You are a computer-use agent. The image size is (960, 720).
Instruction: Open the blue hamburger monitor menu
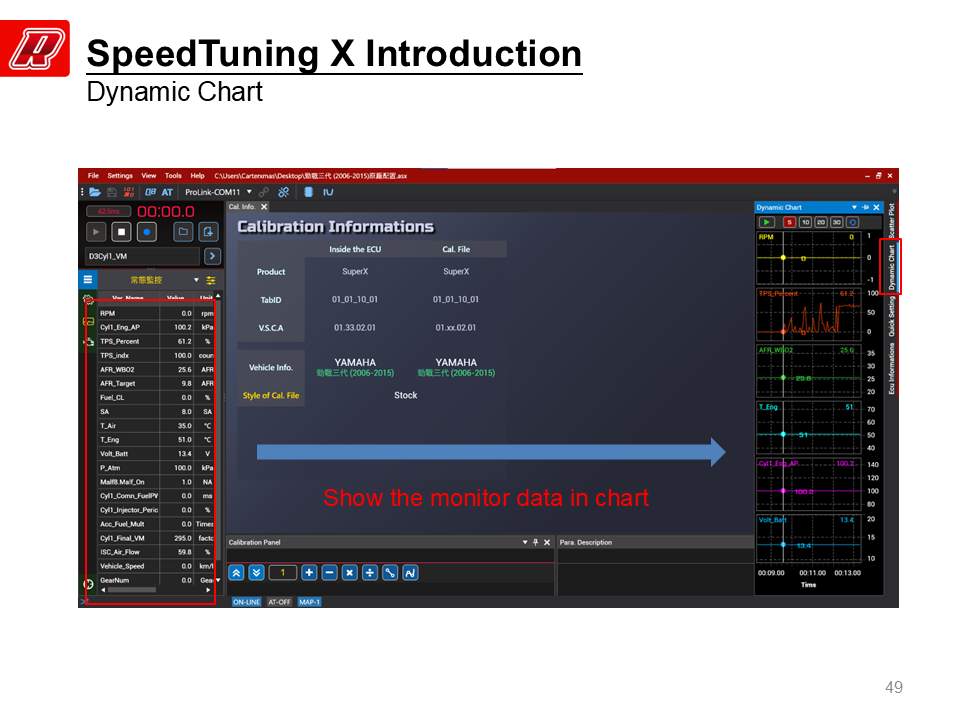coord(88,280)
